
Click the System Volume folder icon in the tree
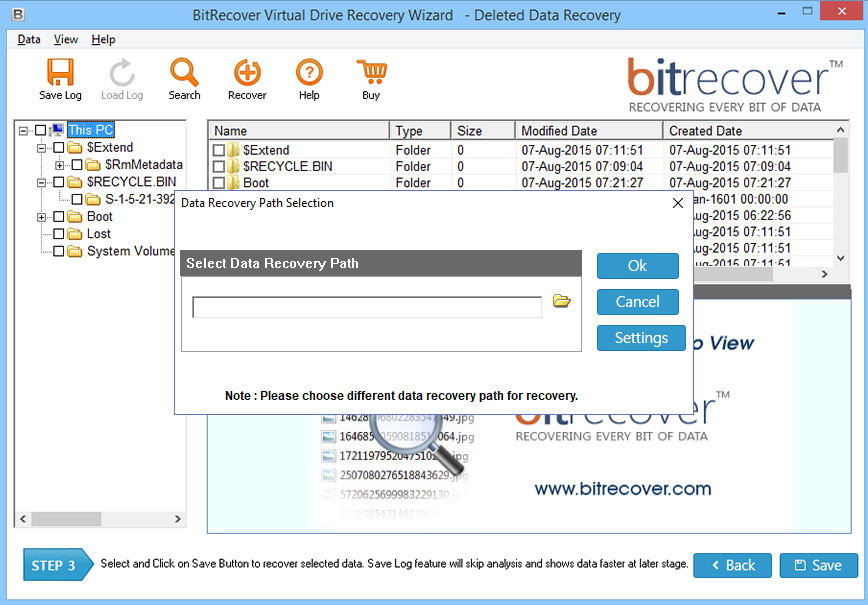click(x=75, y=251)
